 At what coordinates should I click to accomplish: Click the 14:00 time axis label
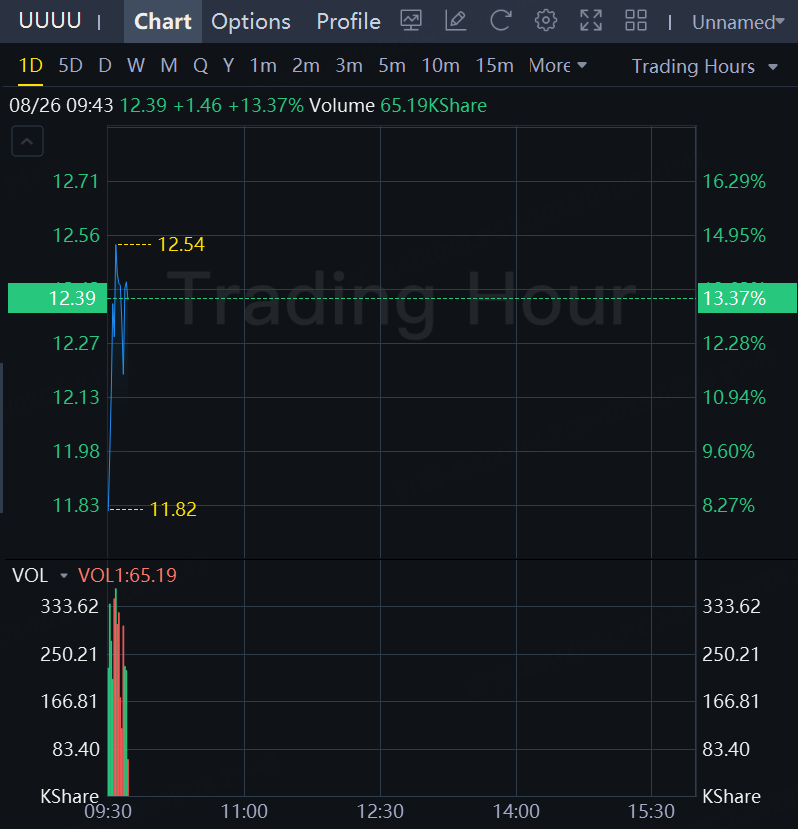pyautogui.click(x=516, y=811)
